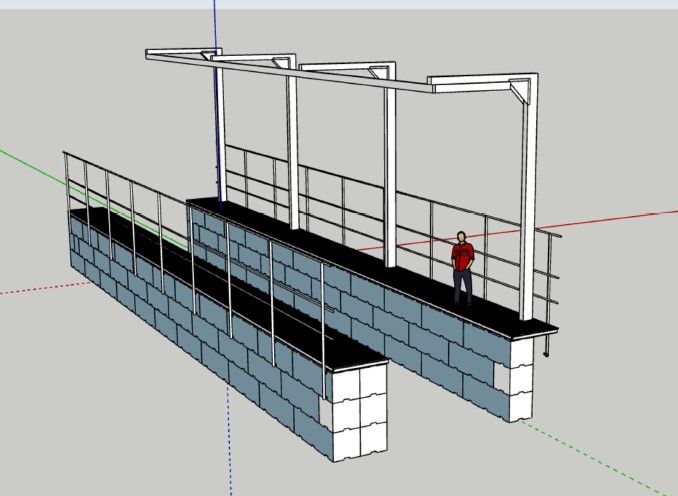Click the corner bracket atop the rightmost post
Screen dimensions: 678x496
[517, 92]
